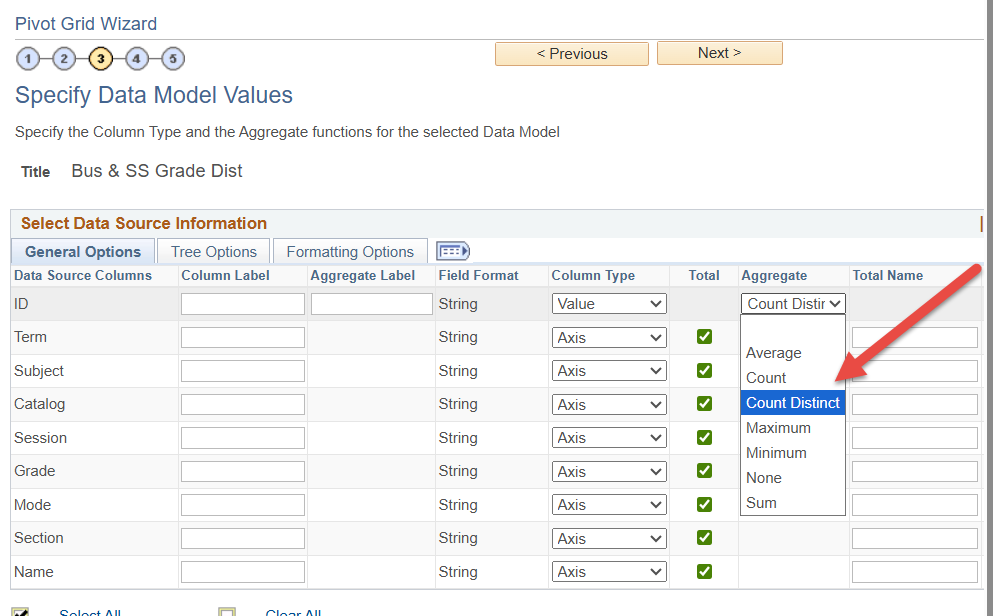This screenshot has height=616, width=993.
Task: Click the current step 3 circle
Action: (100, 58)
